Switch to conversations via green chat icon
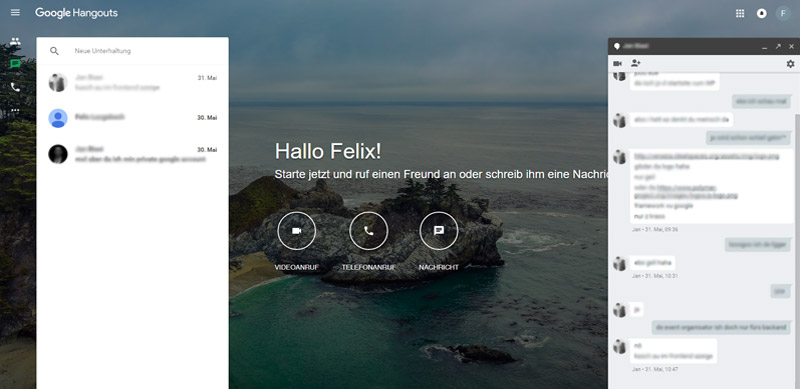This screenshot has width=800, height=389. click(15, 64)
